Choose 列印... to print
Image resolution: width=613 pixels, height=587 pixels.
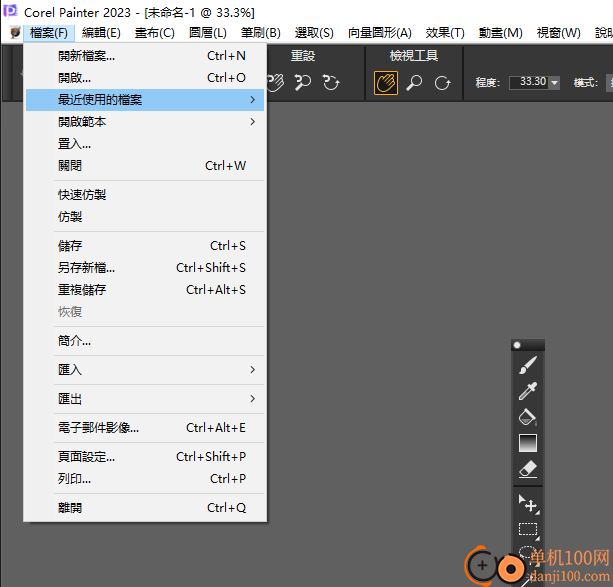coord(145,479)
